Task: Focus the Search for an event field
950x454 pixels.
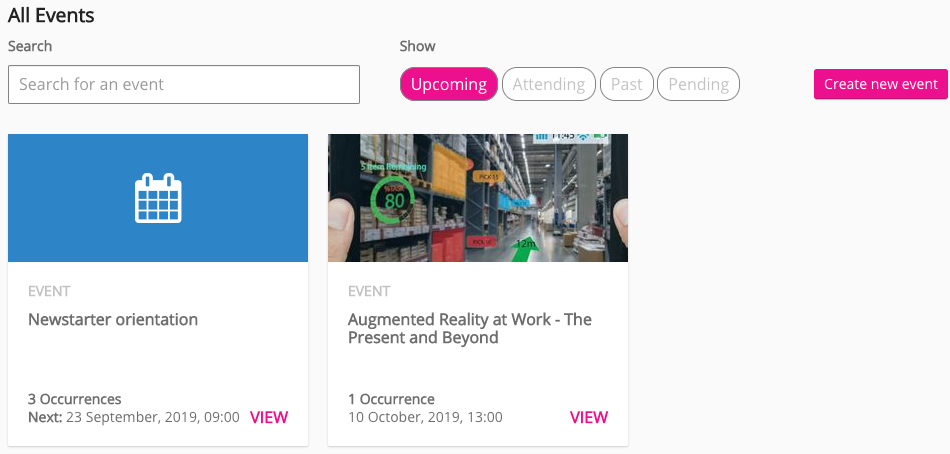Action: pos(183,85)
